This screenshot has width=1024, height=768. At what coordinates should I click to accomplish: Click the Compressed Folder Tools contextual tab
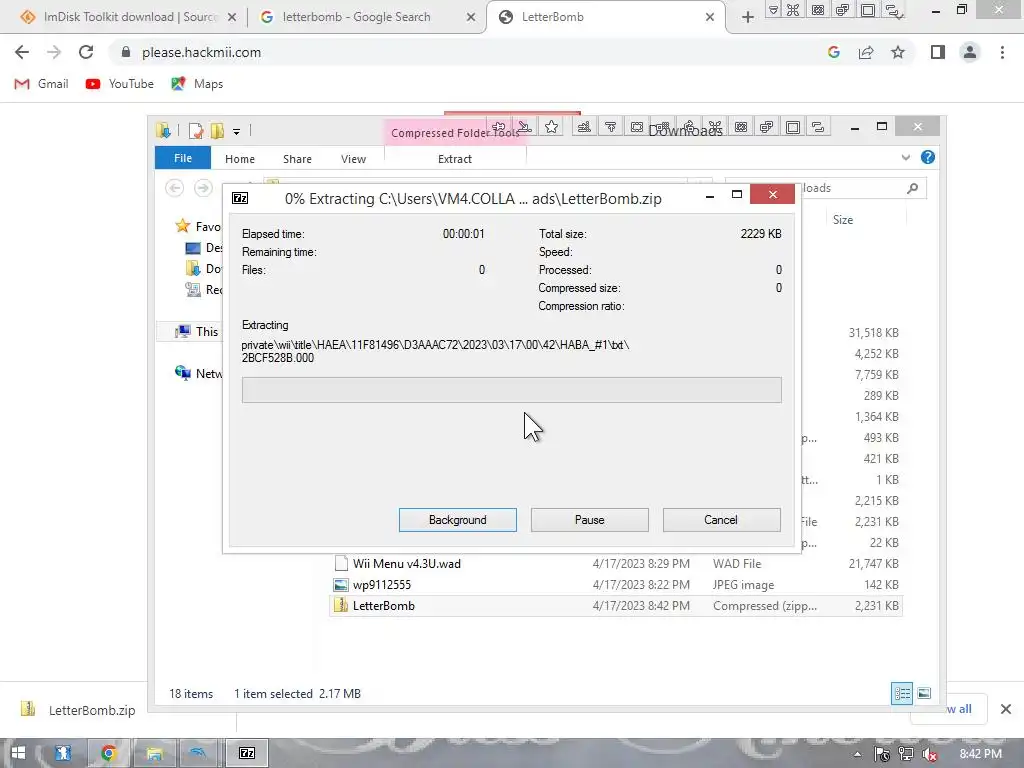[x=455, y=133]
